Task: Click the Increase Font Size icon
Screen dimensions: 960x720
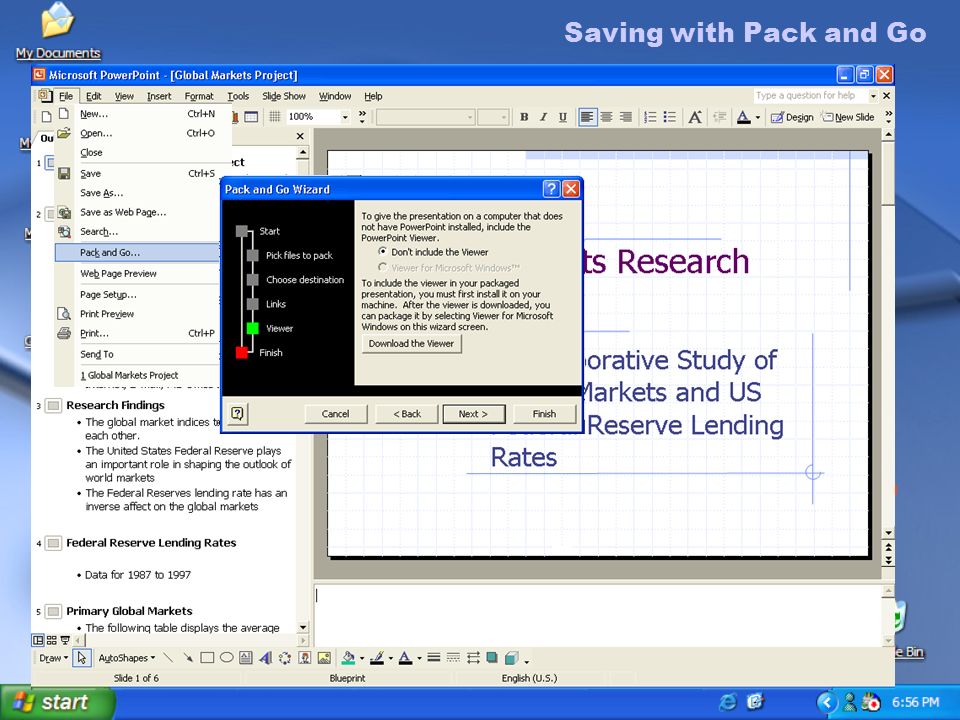Action: (x=695, y=117)
